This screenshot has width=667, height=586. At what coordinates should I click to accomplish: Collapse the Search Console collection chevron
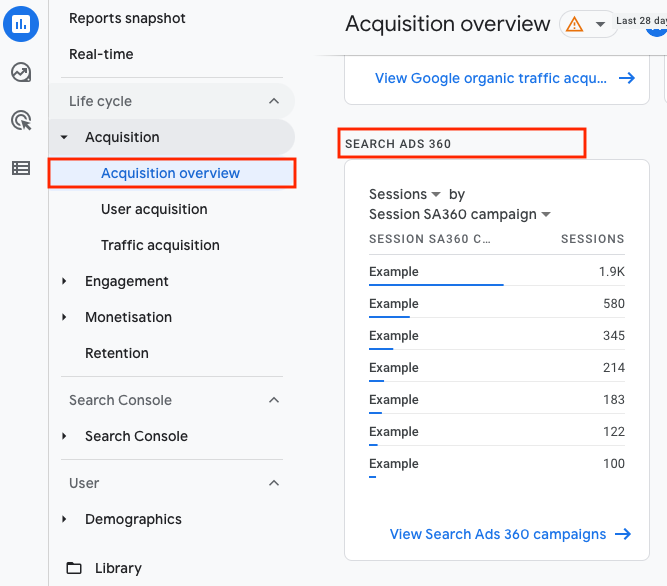coord(274,400)
